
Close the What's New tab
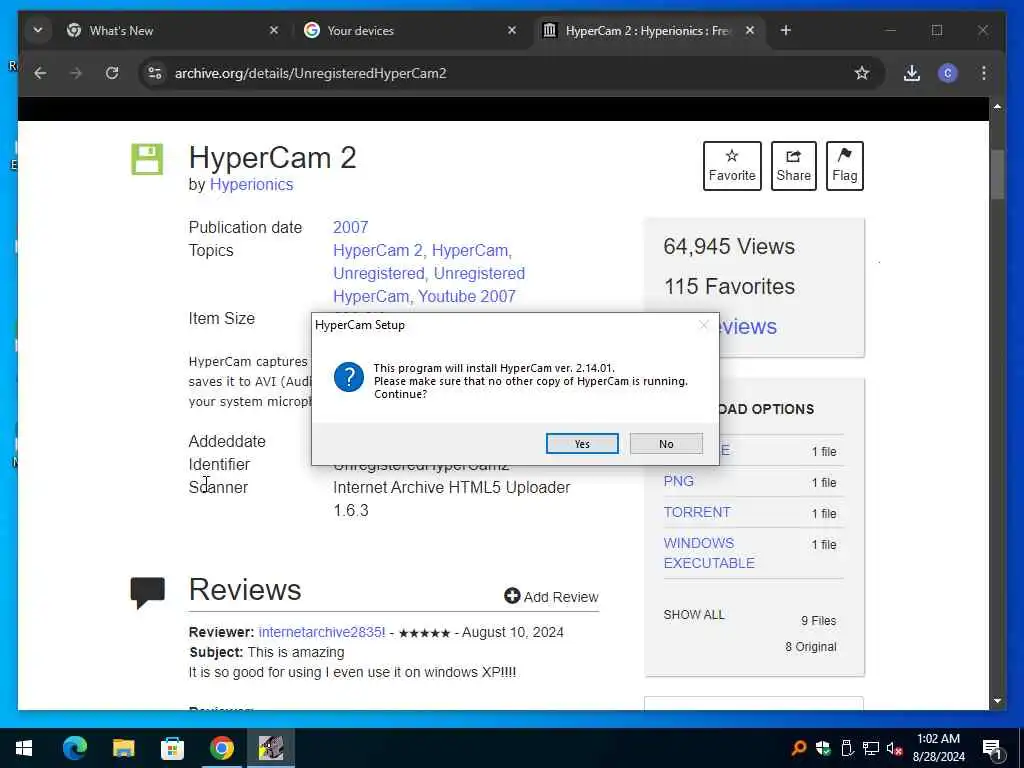click(274, 30)
